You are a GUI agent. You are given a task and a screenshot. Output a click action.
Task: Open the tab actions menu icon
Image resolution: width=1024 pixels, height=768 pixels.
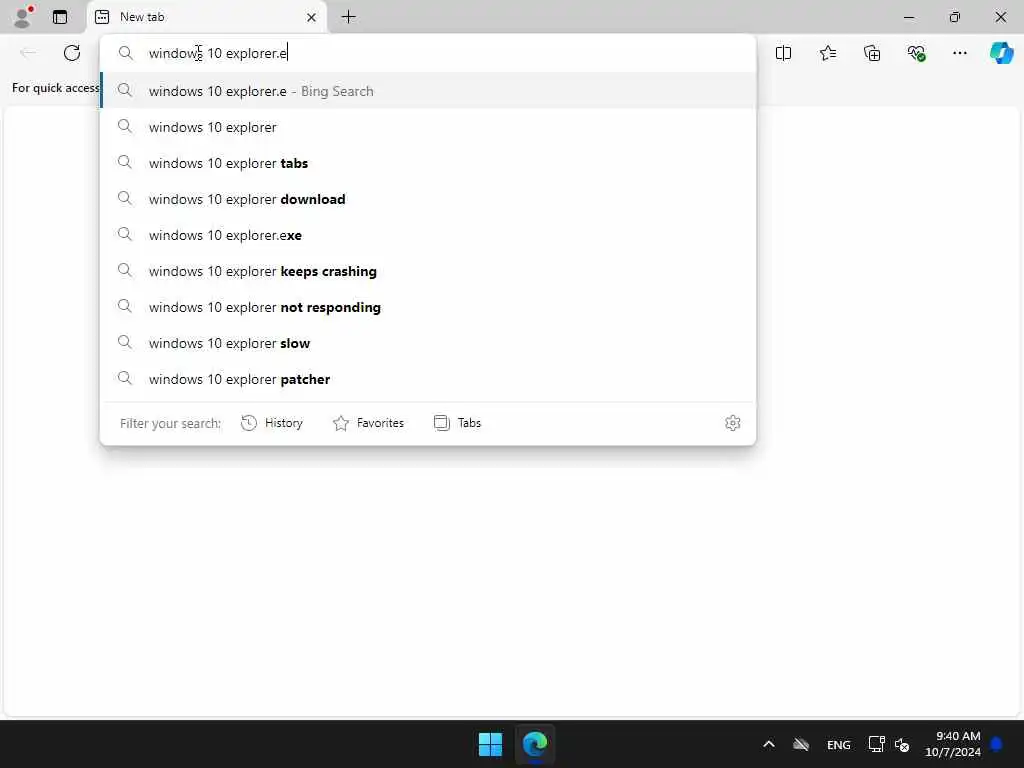click(60, 17)
